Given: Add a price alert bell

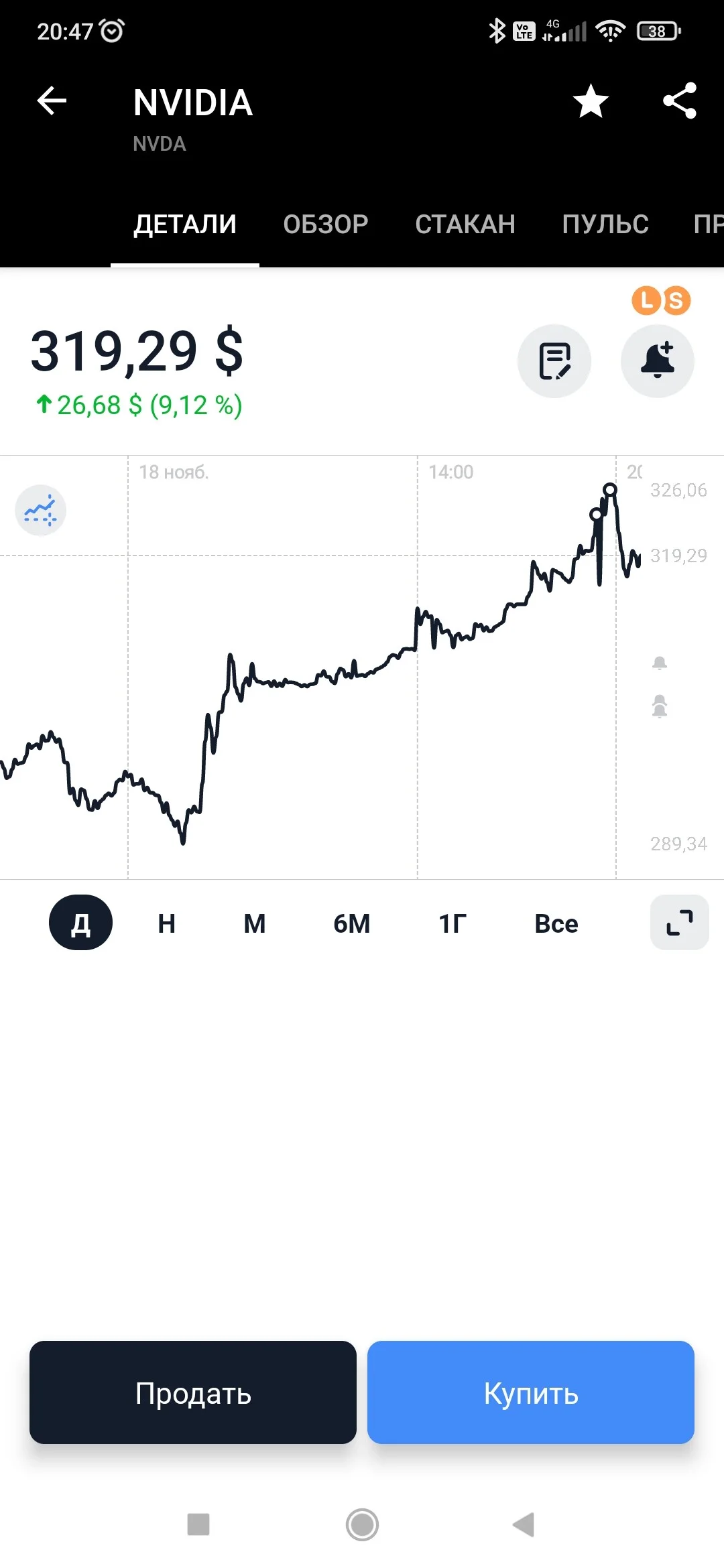Looking at the screenshot, I should click(658, 361).
